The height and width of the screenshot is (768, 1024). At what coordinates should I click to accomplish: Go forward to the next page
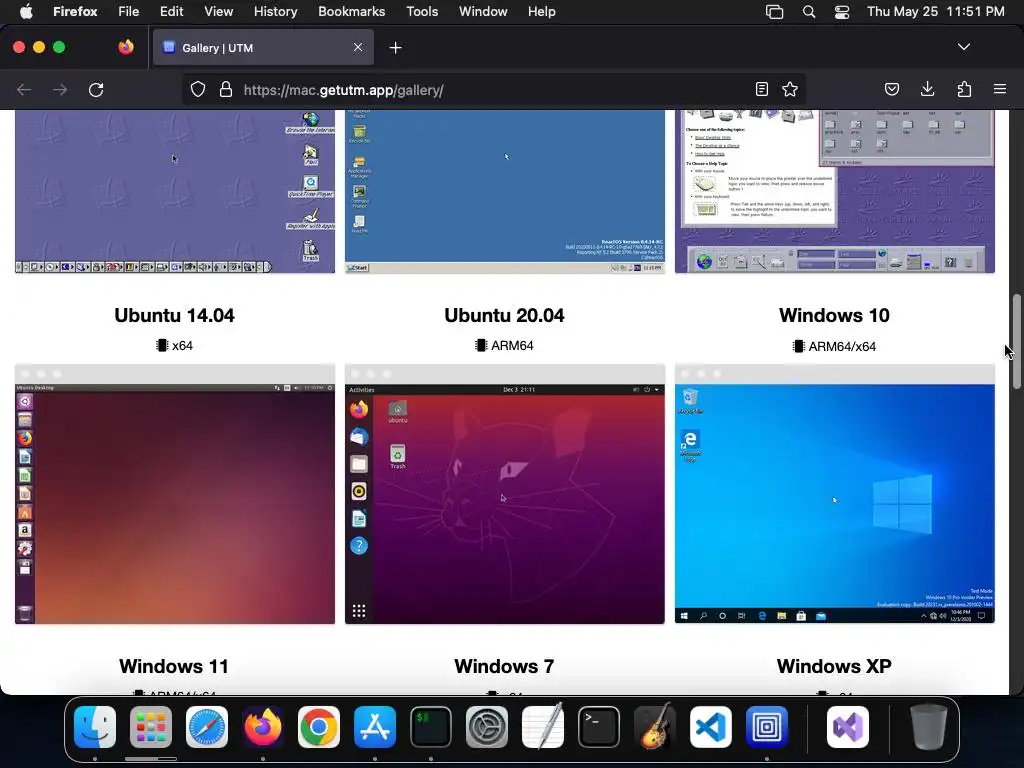pyautogui.click(x=60, y=89)
